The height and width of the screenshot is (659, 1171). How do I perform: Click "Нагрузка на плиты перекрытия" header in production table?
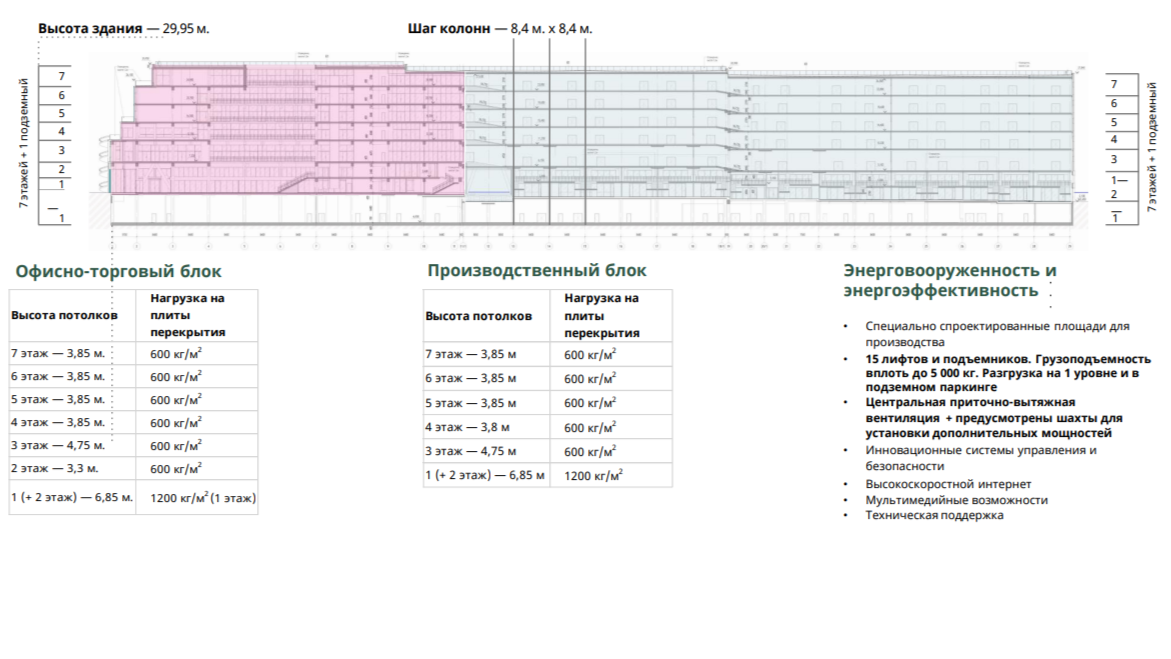coord(602,315)
